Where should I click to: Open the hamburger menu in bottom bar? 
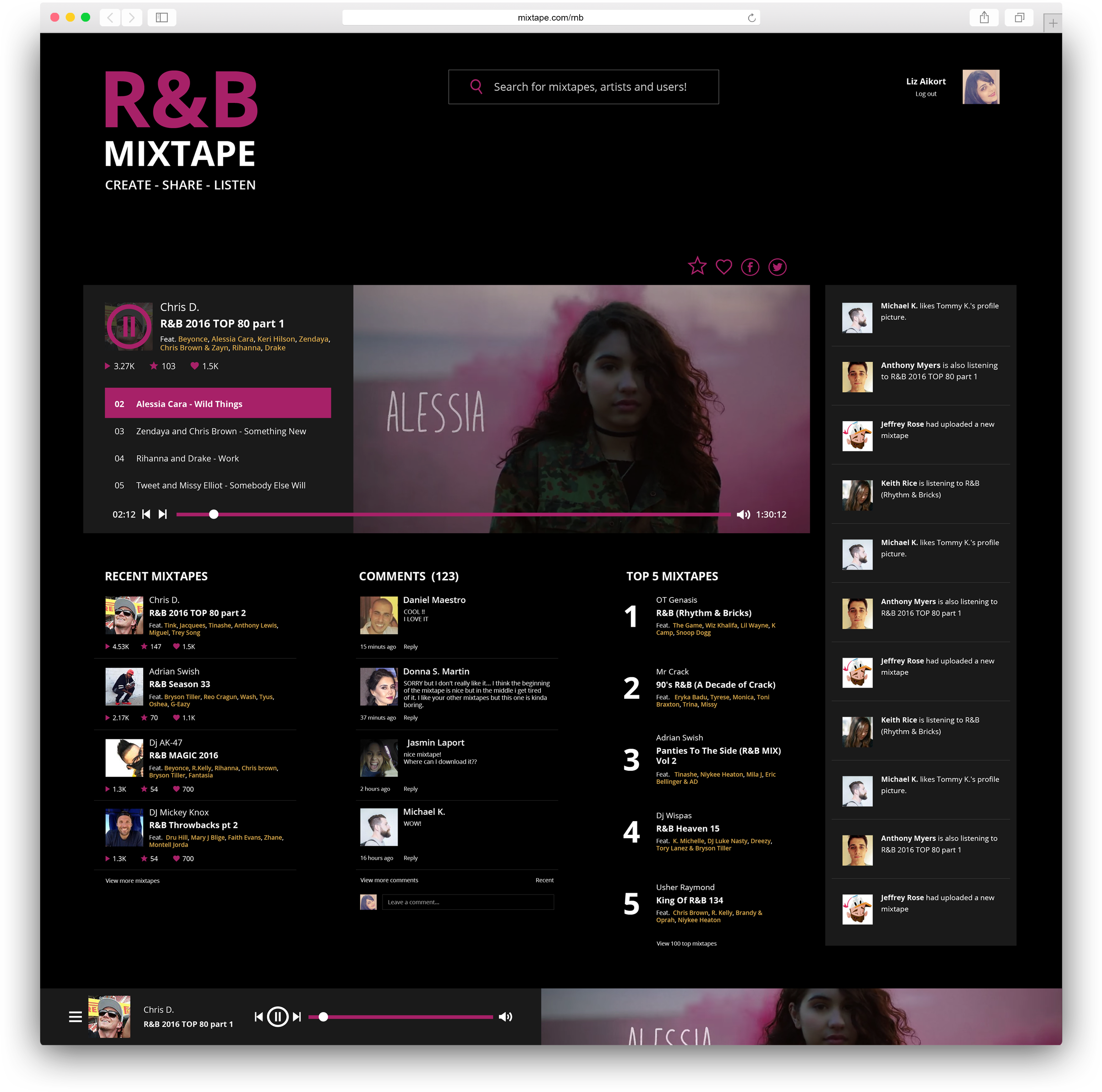75,1017
